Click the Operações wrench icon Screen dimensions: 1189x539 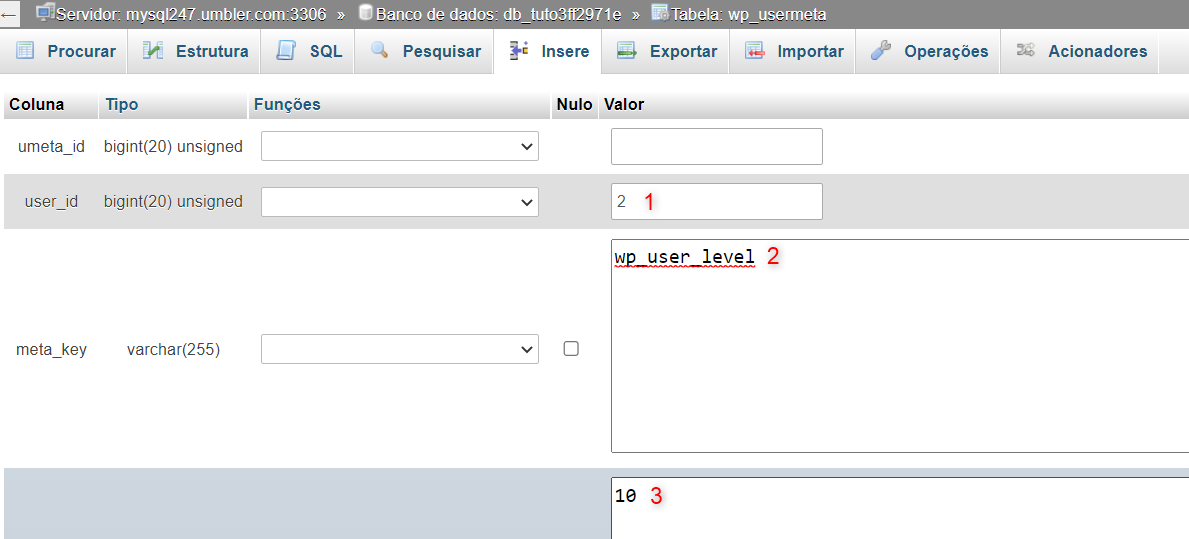[880, 51]
